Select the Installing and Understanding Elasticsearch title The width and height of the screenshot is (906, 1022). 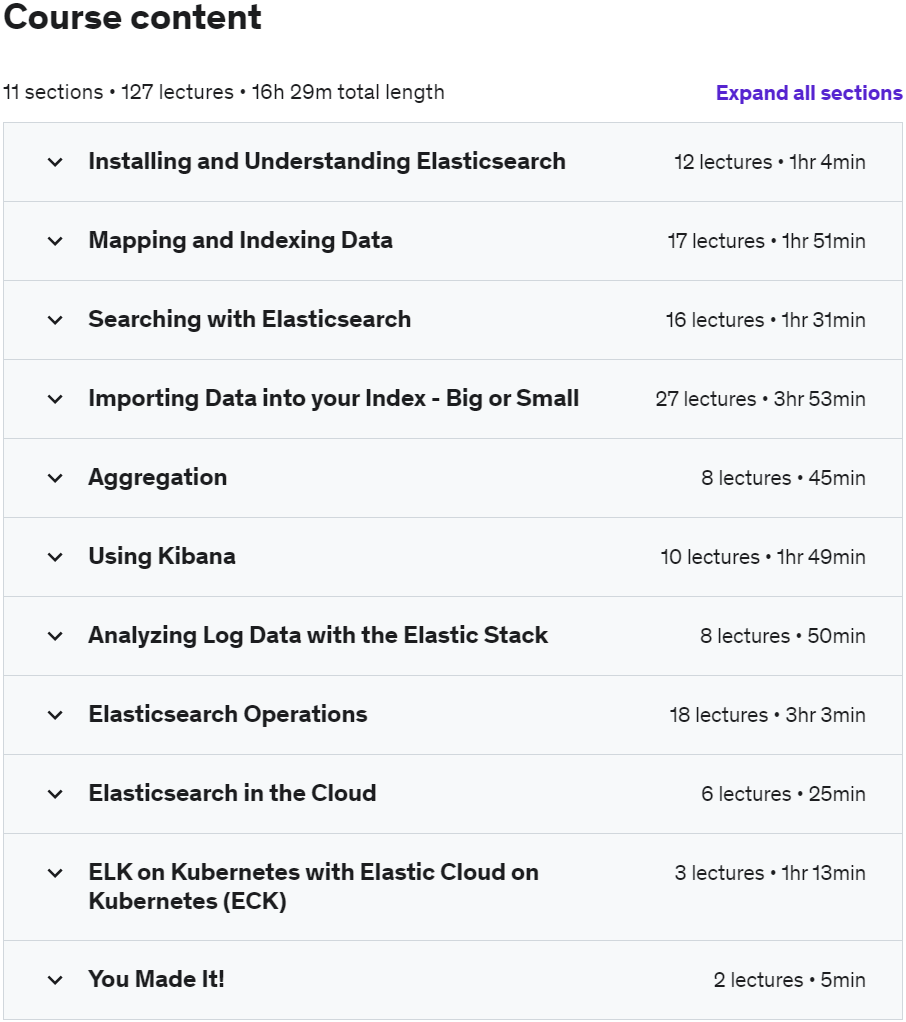click(327, 162)
